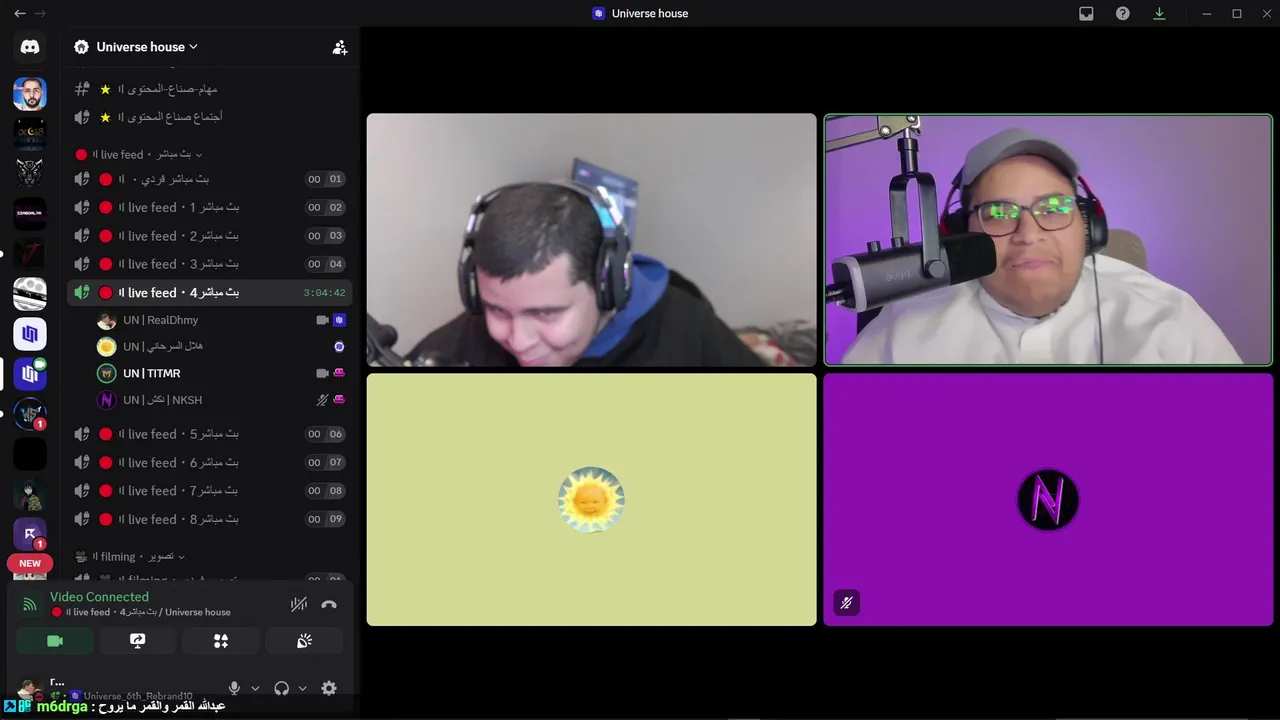Open UN | هلال السرحاني participant entry
The height and width of the screenshot is (720, 1280).
[x=222, y=346]
